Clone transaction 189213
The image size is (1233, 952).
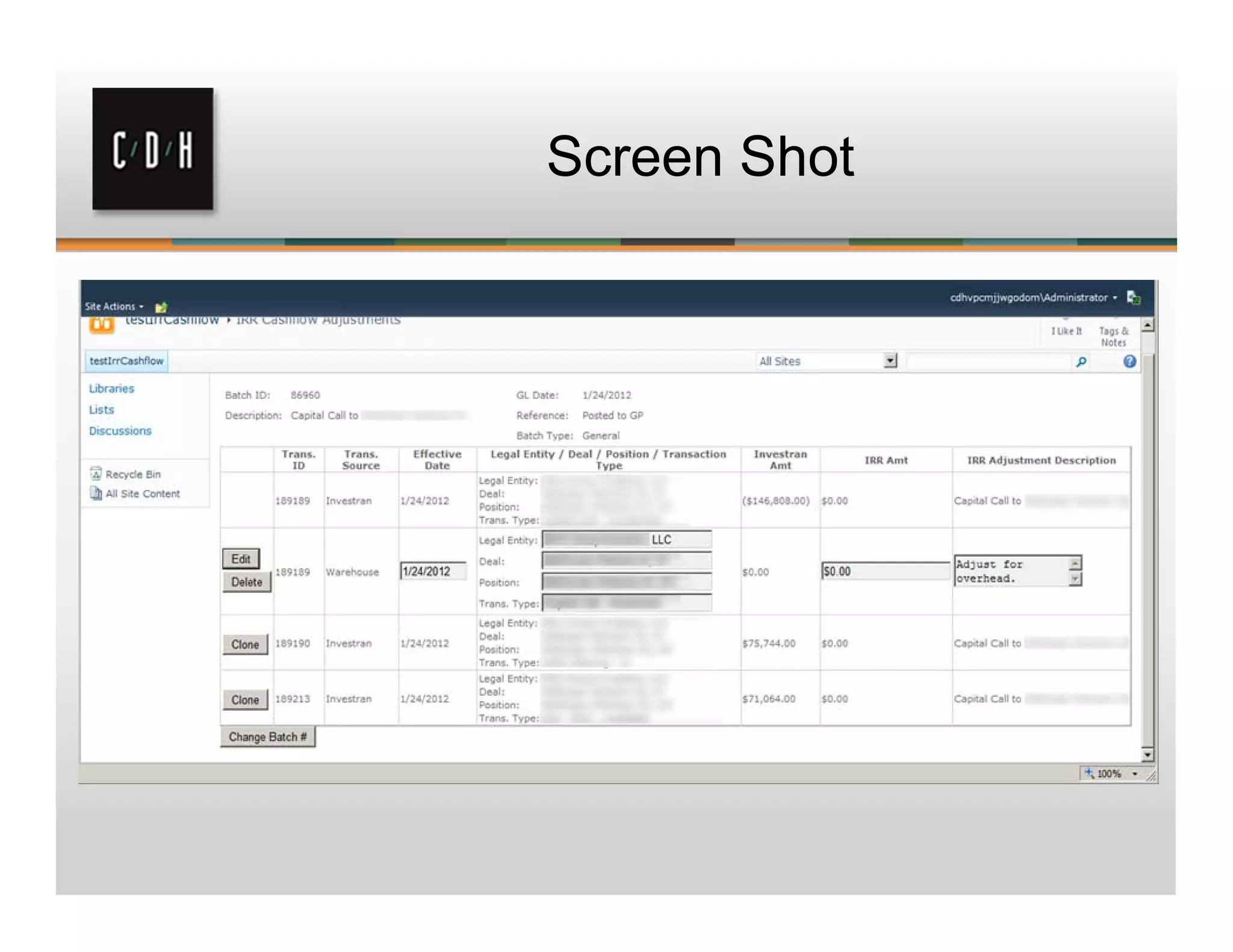pos(245,700)
